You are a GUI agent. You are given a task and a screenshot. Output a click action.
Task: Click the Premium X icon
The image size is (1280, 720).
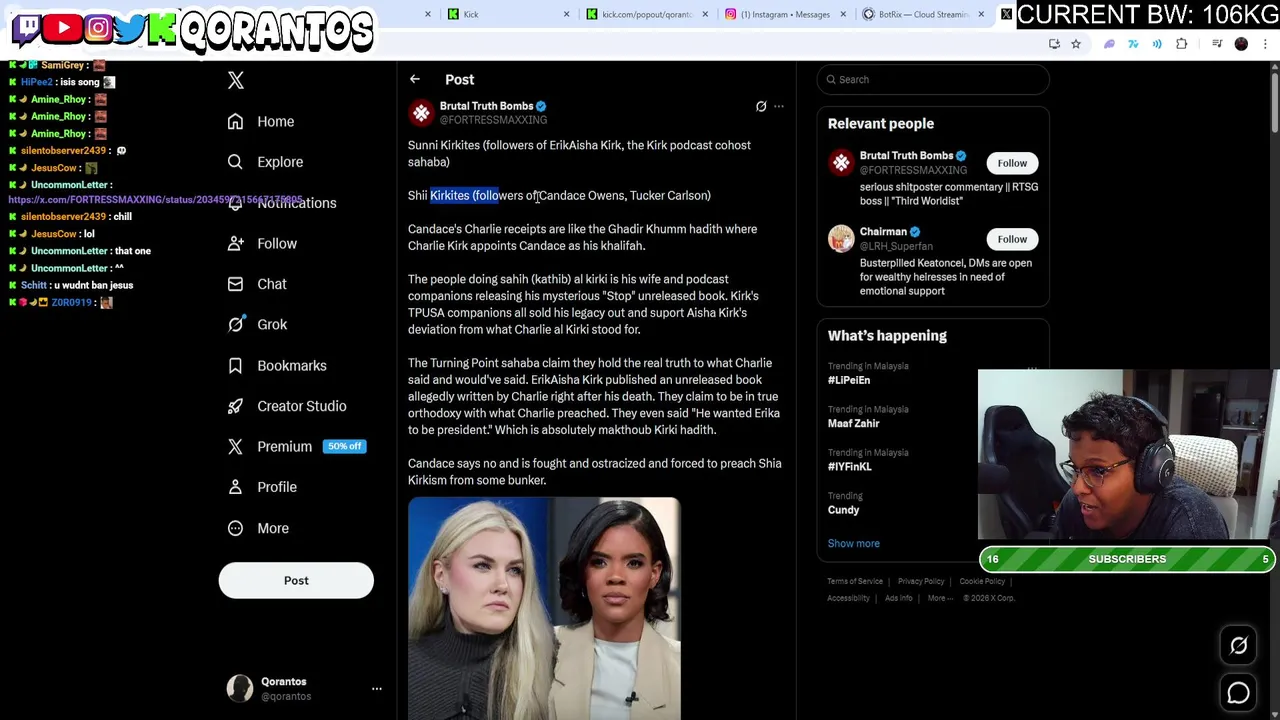(235, 446)
